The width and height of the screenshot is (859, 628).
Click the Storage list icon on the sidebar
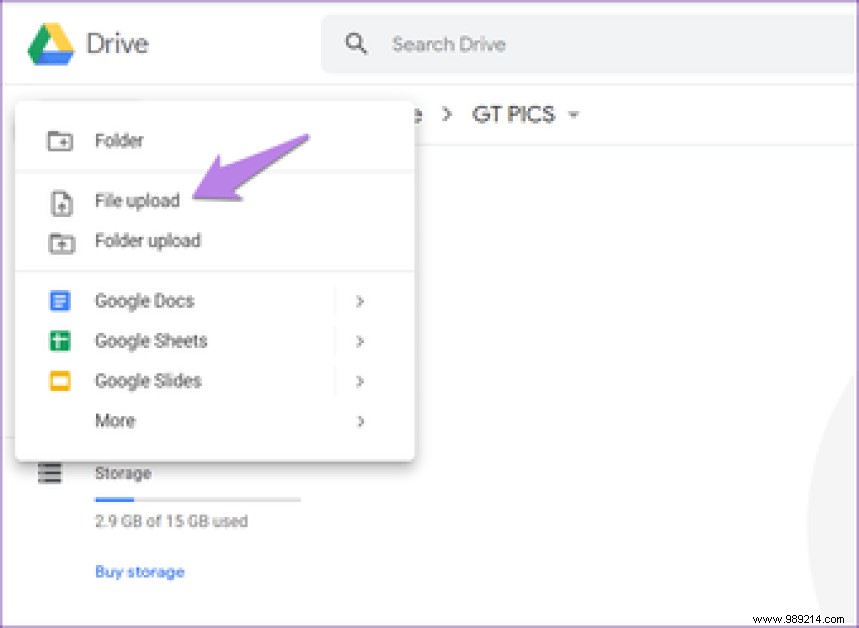[48, 472]
